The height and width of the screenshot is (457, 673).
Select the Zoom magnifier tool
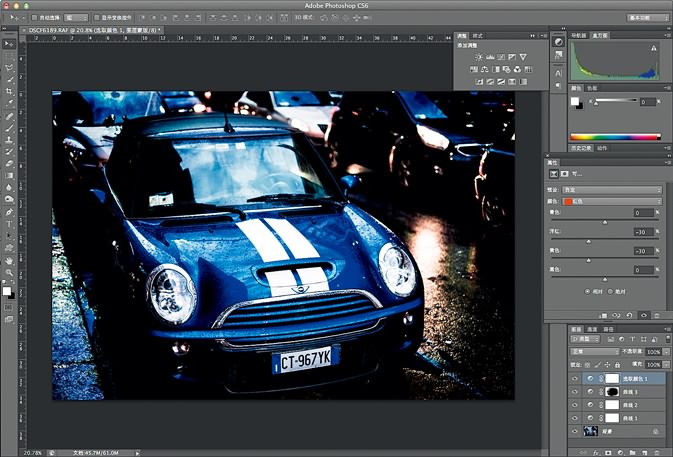tap(9, 272)
